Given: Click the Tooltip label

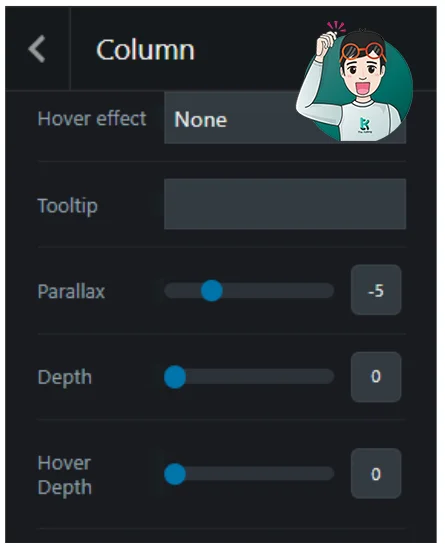Looking at the screenshot, I should pyautogui.click(x=68, y=206).
